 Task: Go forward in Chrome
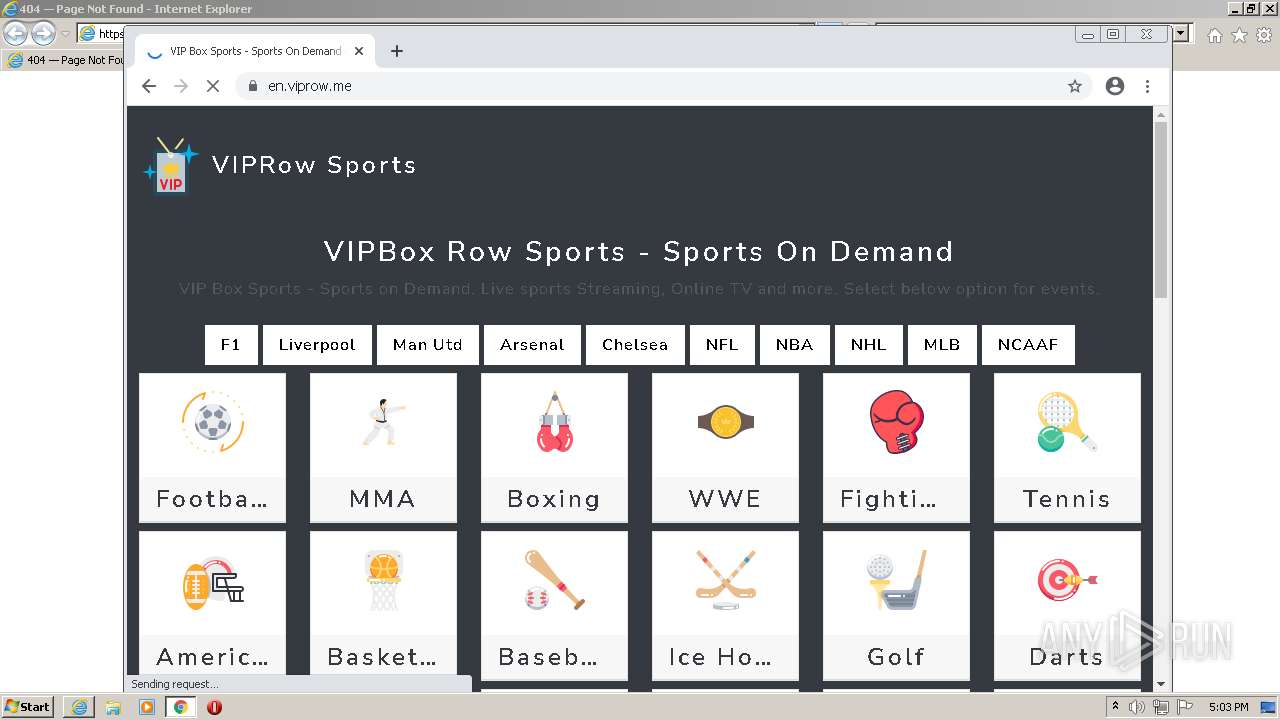(181, 86)
